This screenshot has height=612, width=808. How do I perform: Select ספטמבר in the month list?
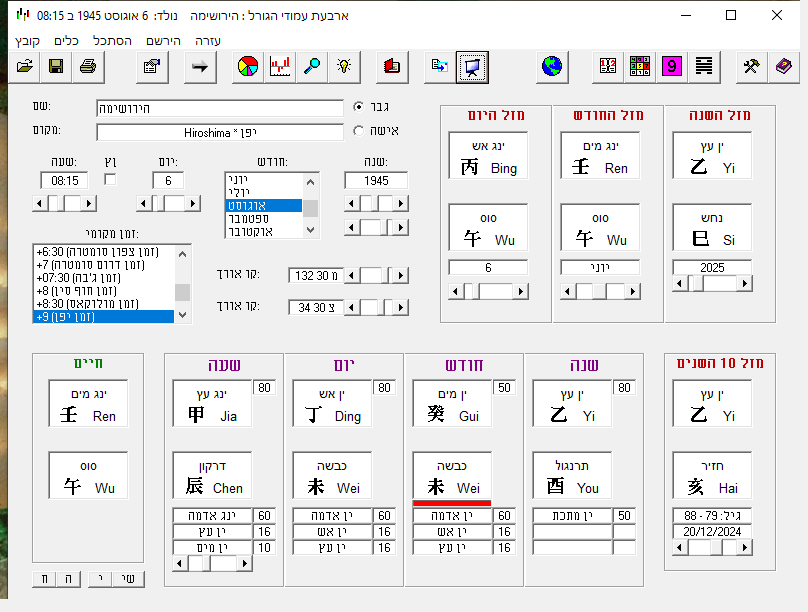pyautogui.click(x=264, y=218)
